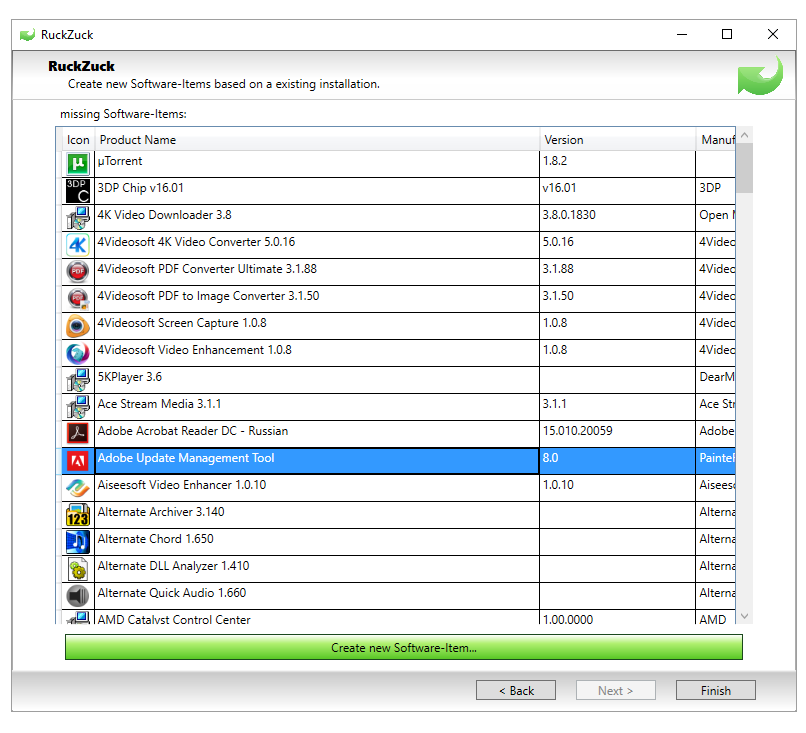Click the 4Videosoft Video Enhancement icon
Viewport: 806px width, 733px height.
point(78,353)
